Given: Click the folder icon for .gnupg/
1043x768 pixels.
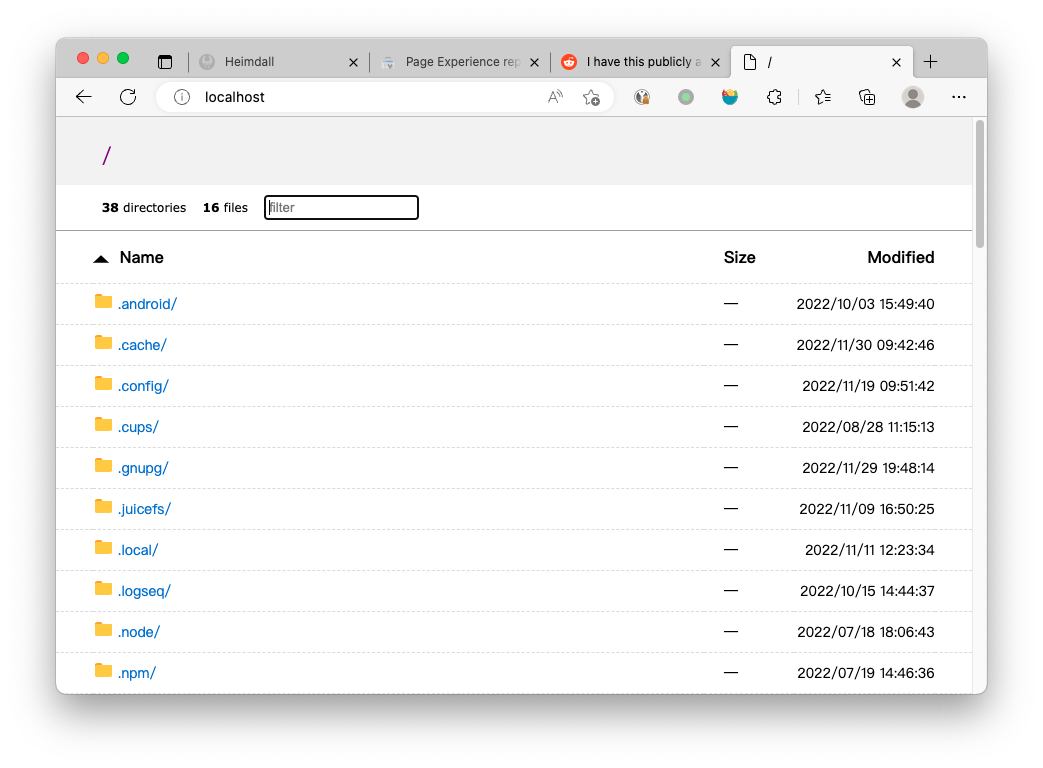Looking at the screenshot, I should 103,466.
